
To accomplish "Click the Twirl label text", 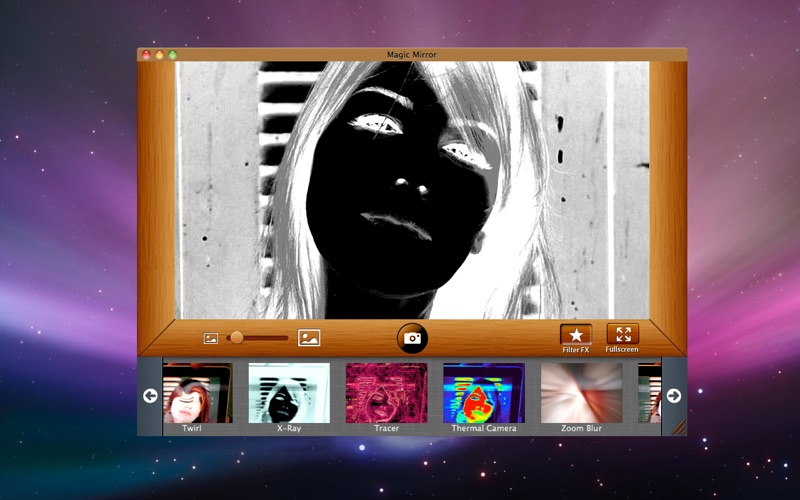I will click(x=192, y=429).
